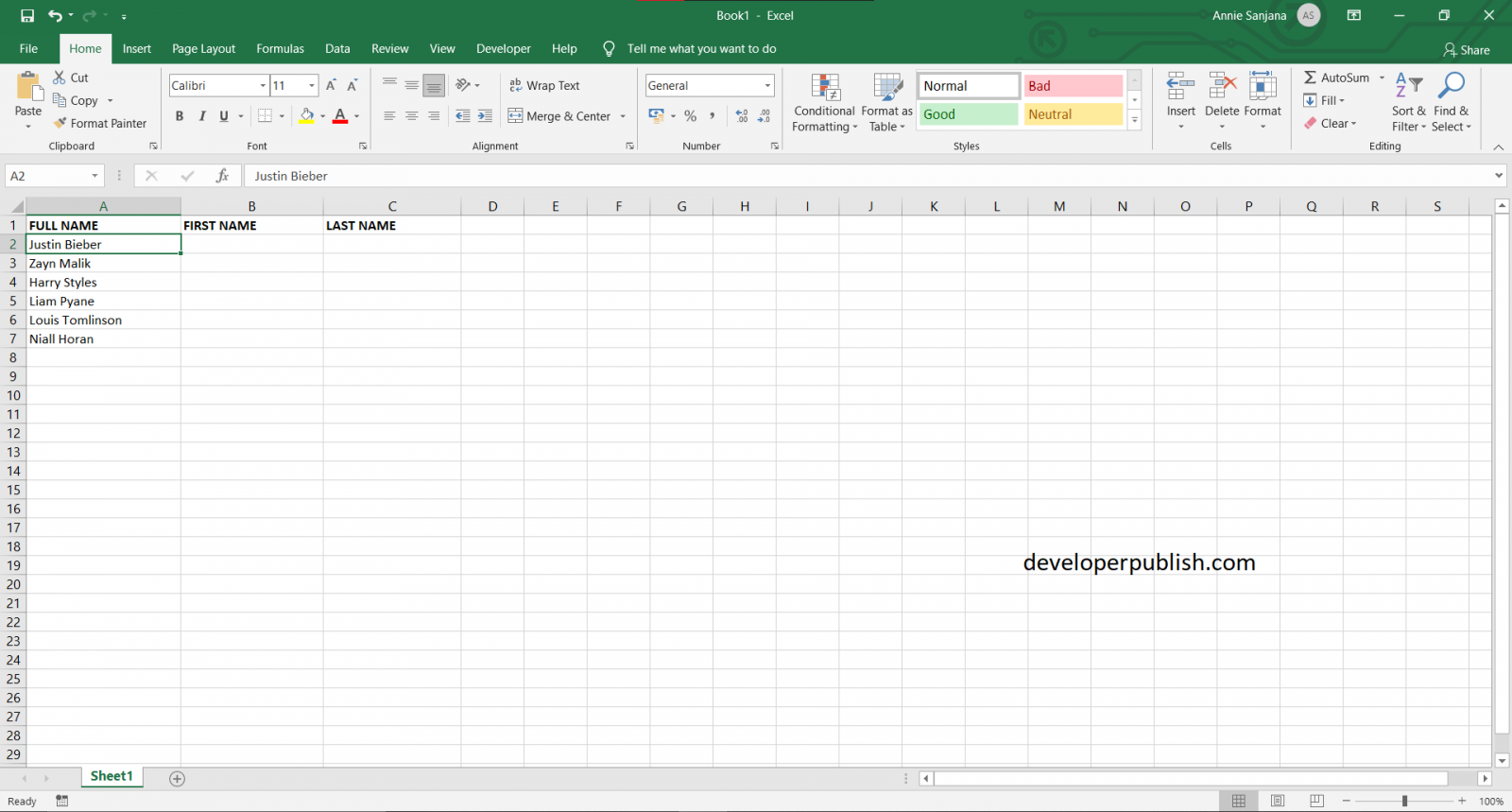Click the Format Painter icon

click(60, 124)
